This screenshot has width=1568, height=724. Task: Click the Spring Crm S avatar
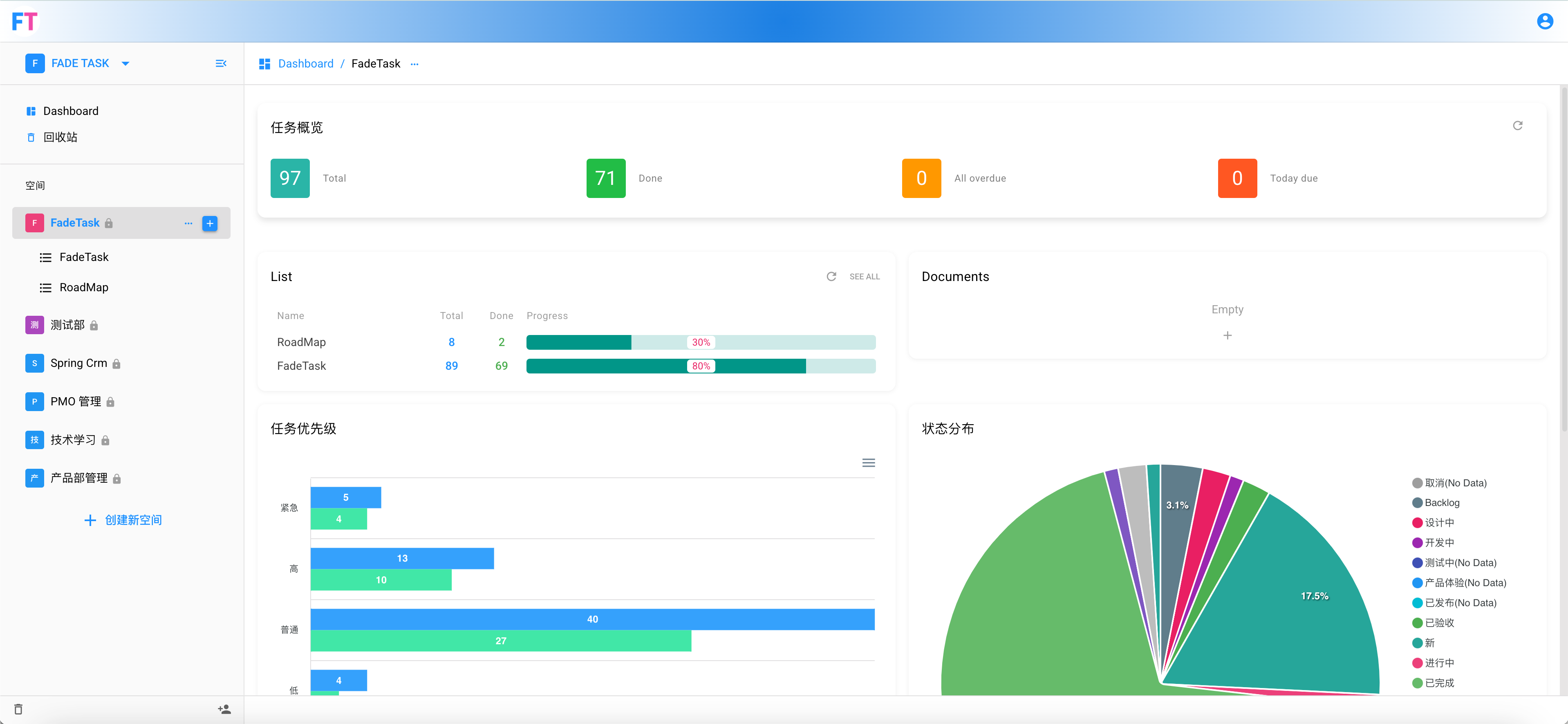[x=34, y=363]
